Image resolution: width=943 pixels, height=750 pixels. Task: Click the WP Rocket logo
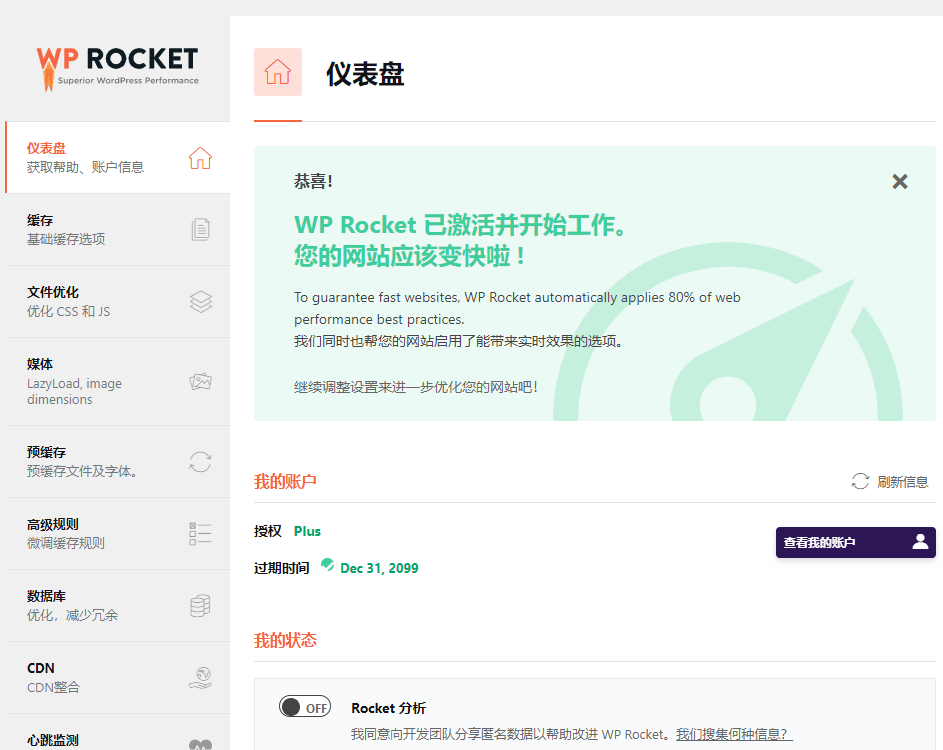tap(117, 69)
